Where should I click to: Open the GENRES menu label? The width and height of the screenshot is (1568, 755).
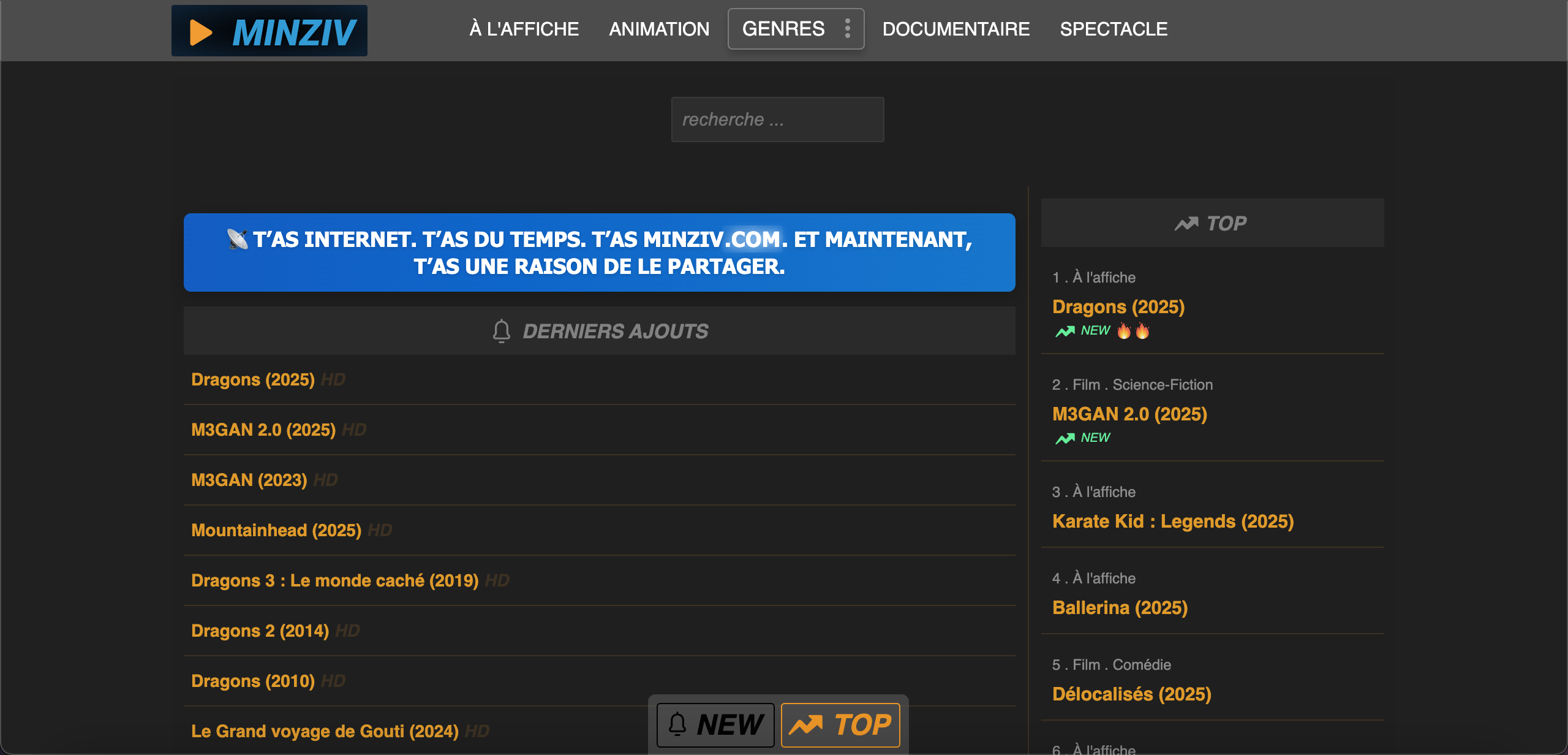(x=783, y=29)
